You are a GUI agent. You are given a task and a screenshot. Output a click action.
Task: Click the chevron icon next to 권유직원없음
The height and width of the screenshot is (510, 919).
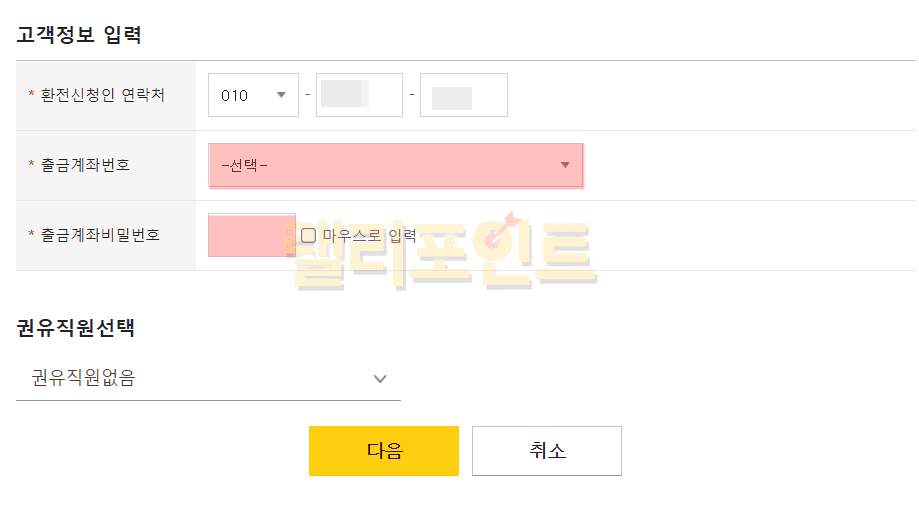click(380, 378)
